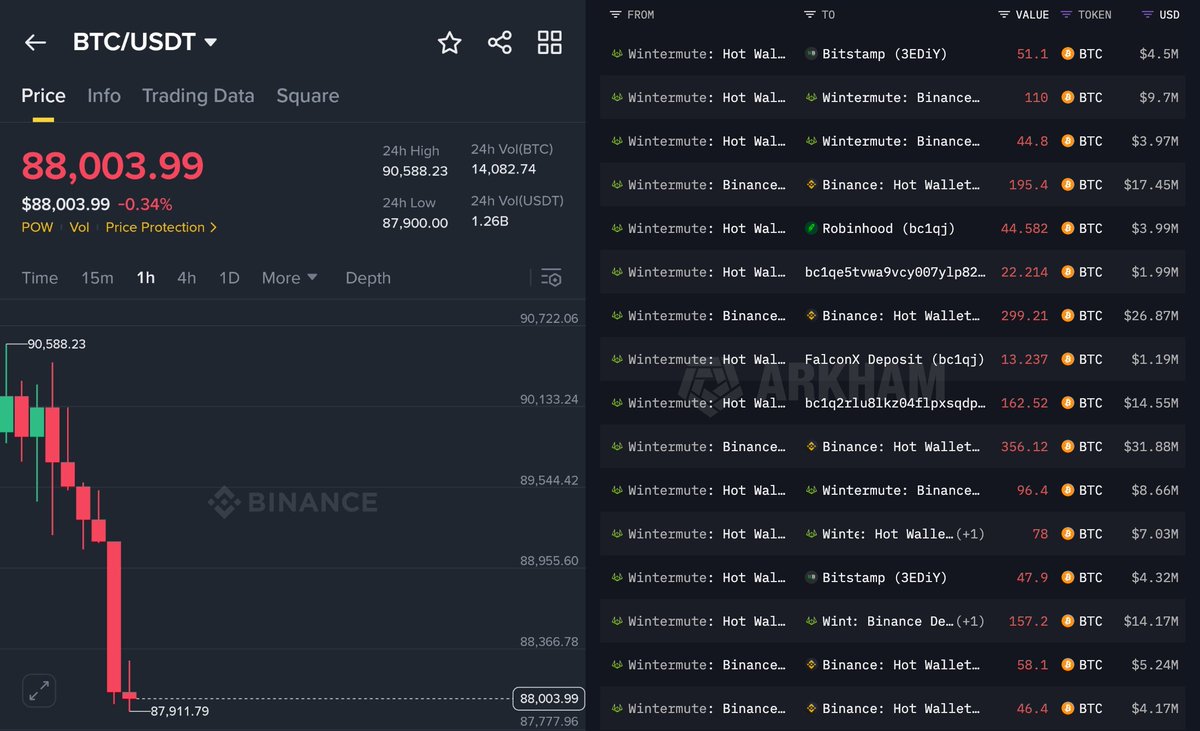Click the -0.34% price change

(145, 204)
